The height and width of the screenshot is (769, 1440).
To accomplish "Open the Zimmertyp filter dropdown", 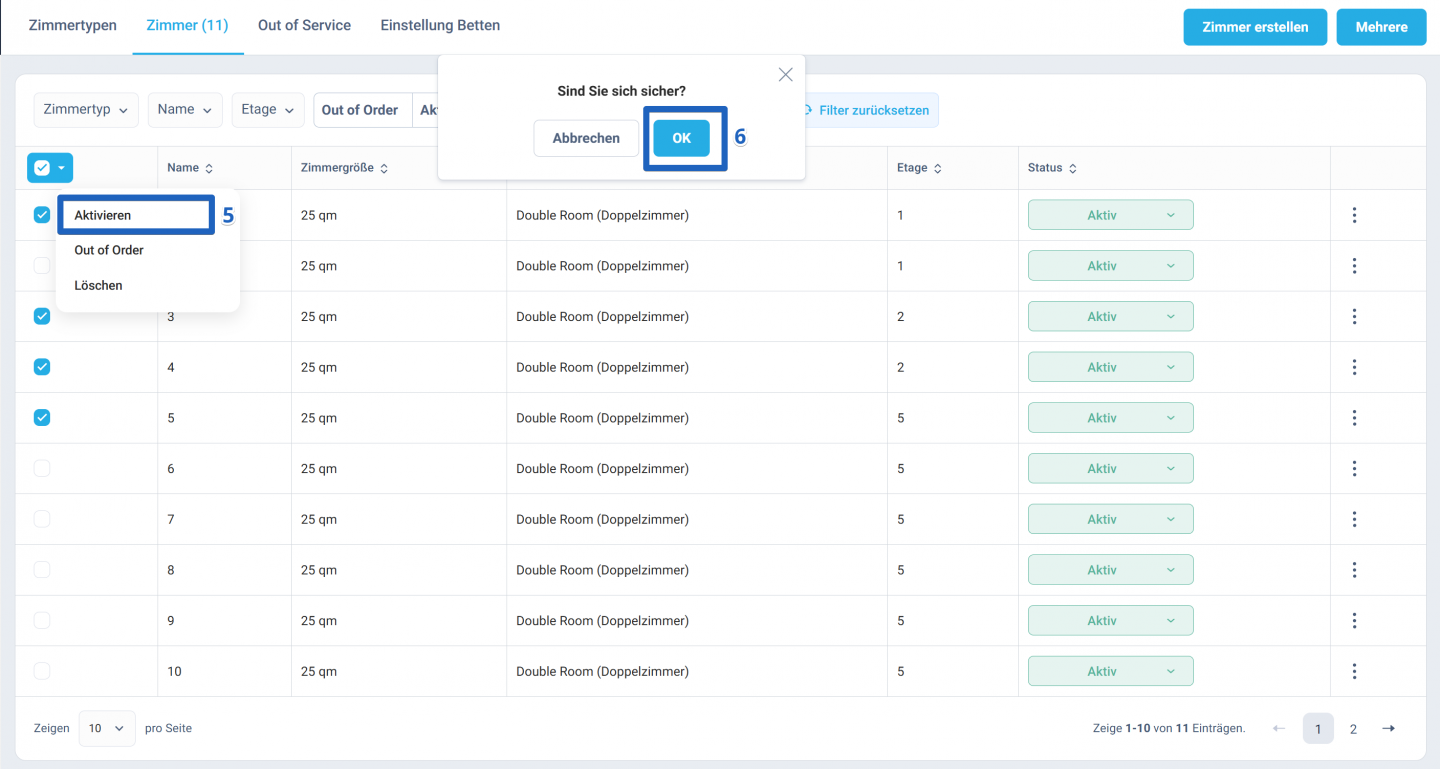I will point(87,110).
